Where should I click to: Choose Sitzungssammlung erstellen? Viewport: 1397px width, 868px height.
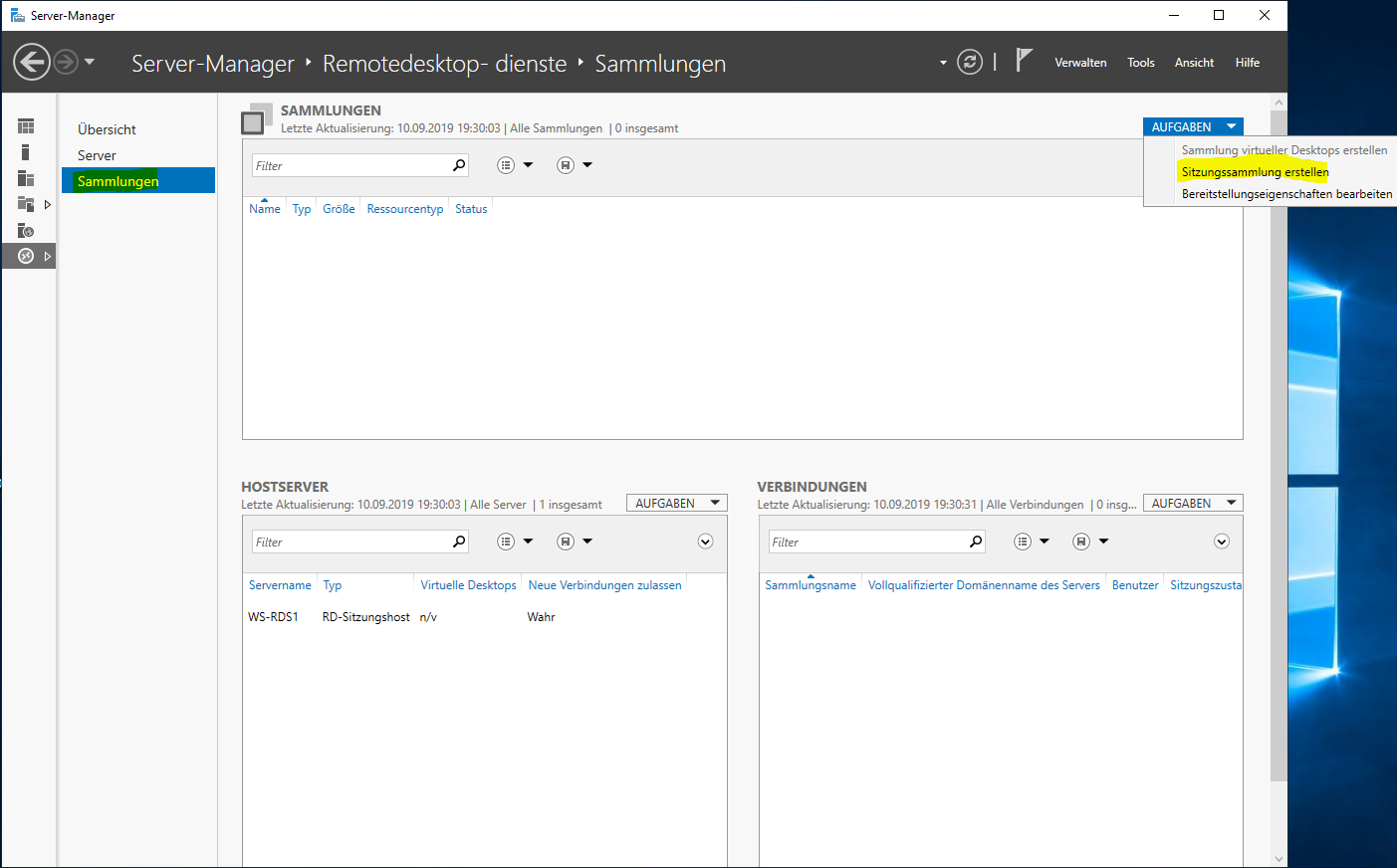1255,172
